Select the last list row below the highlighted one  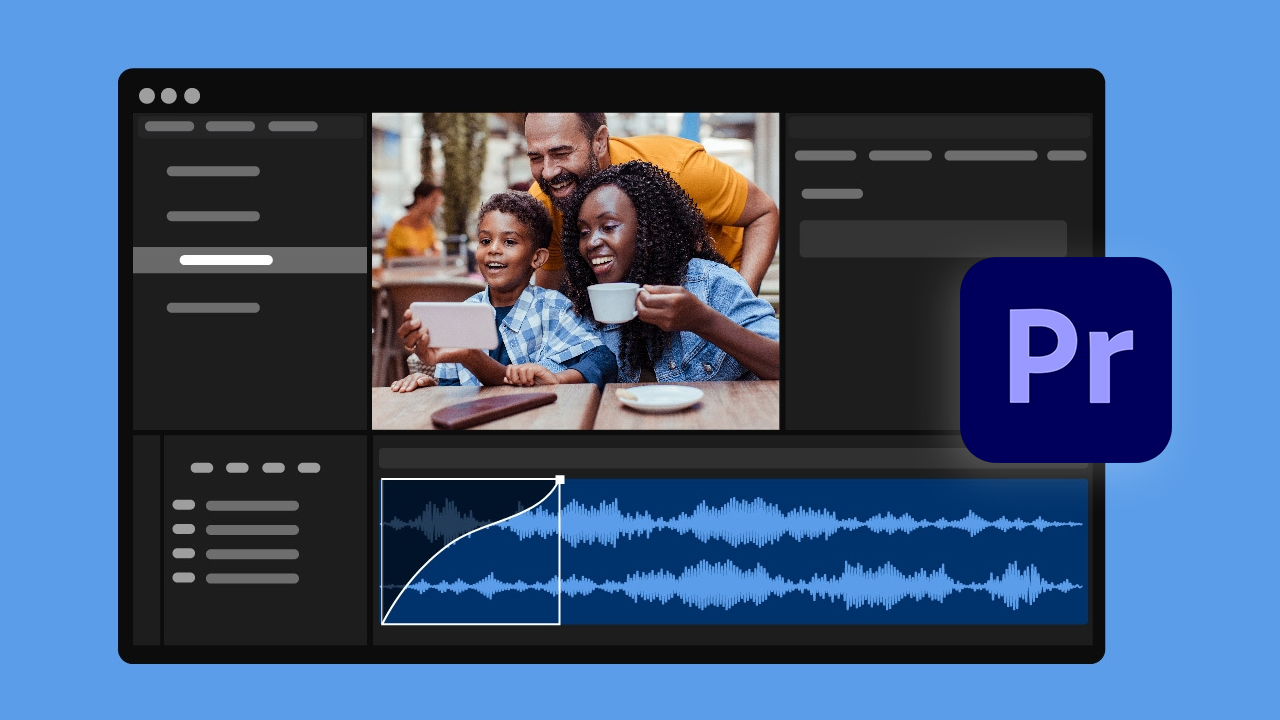pos(213,308)
